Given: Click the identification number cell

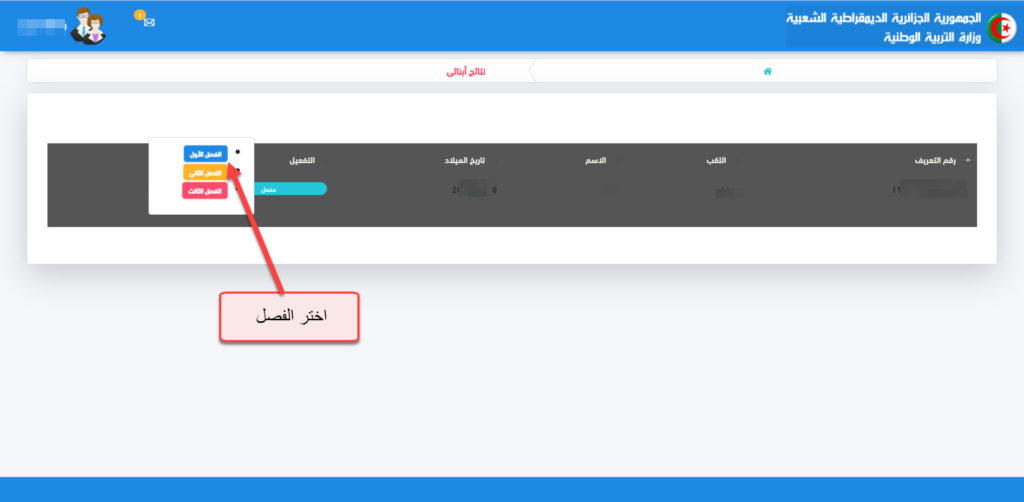Looking at the screenshot, I should click(x=929, y=191).
